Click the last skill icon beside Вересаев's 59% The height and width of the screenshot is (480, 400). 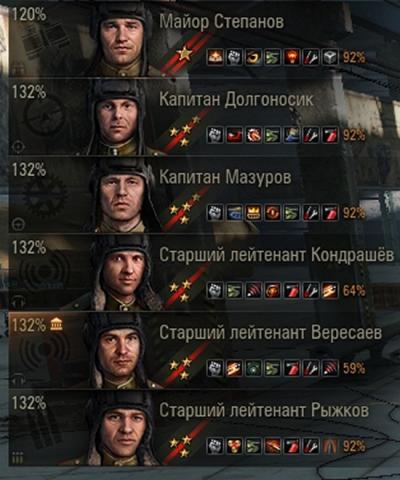(x=330, y=368)
